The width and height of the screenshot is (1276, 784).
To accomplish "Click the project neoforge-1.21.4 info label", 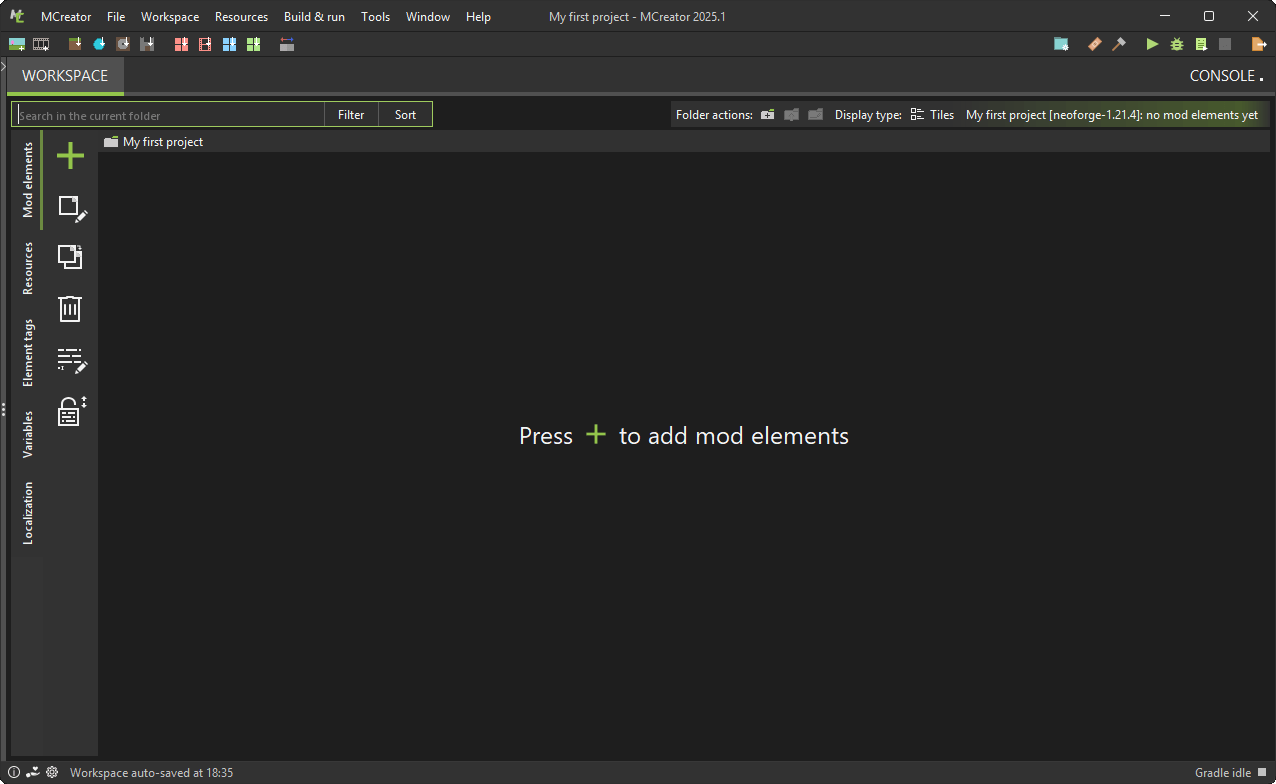I will point(1112,115).
